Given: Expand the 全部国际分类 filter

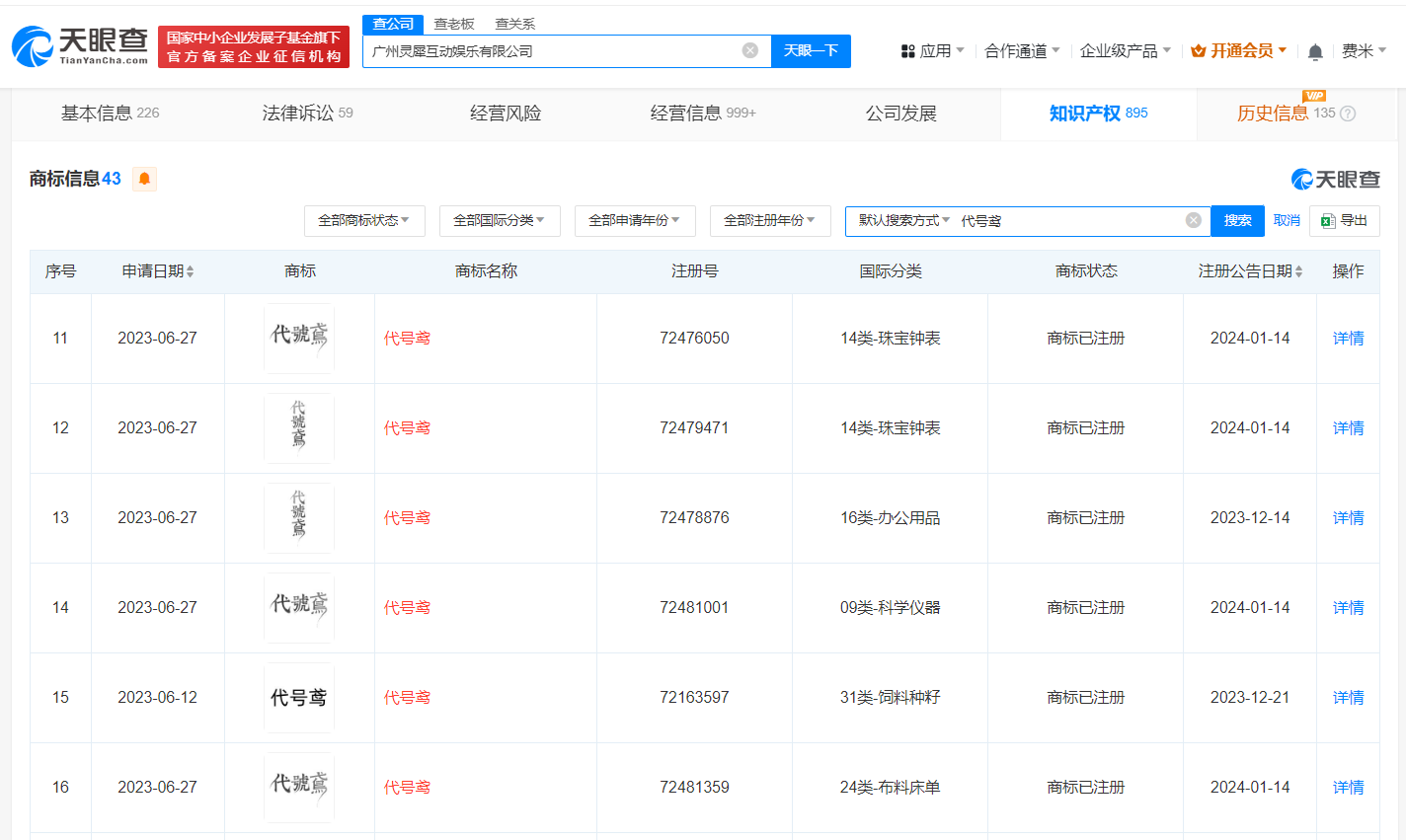Looking at the screenshot, I should (500, 221).
